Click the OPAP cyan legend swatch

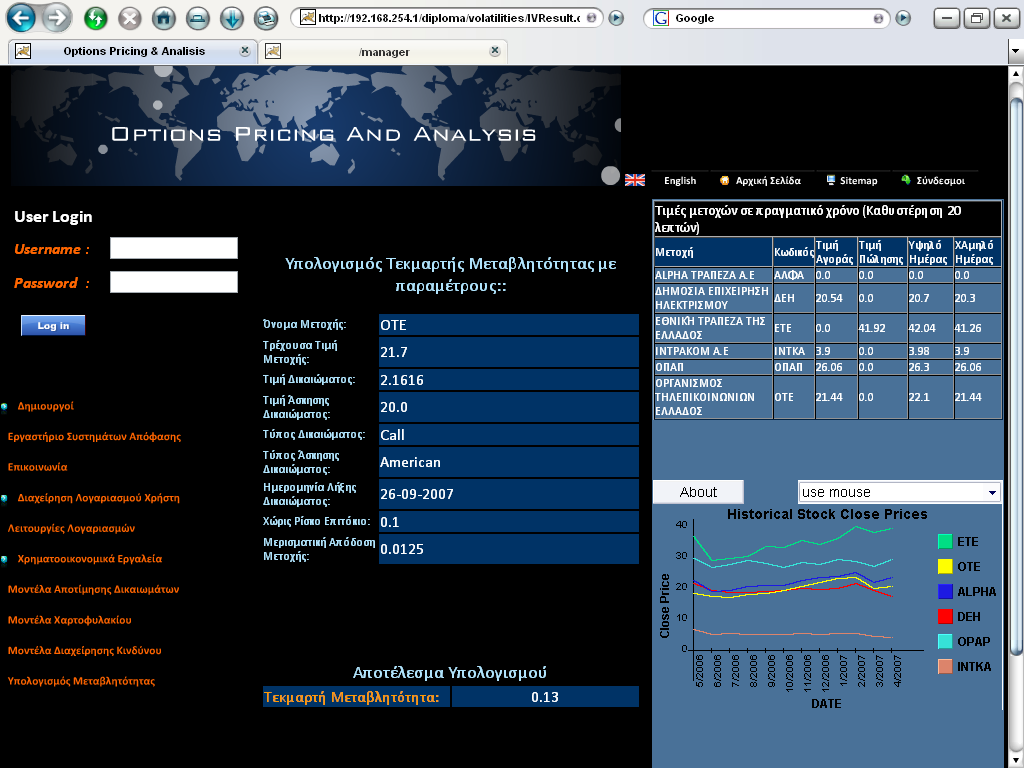(945, 641)
